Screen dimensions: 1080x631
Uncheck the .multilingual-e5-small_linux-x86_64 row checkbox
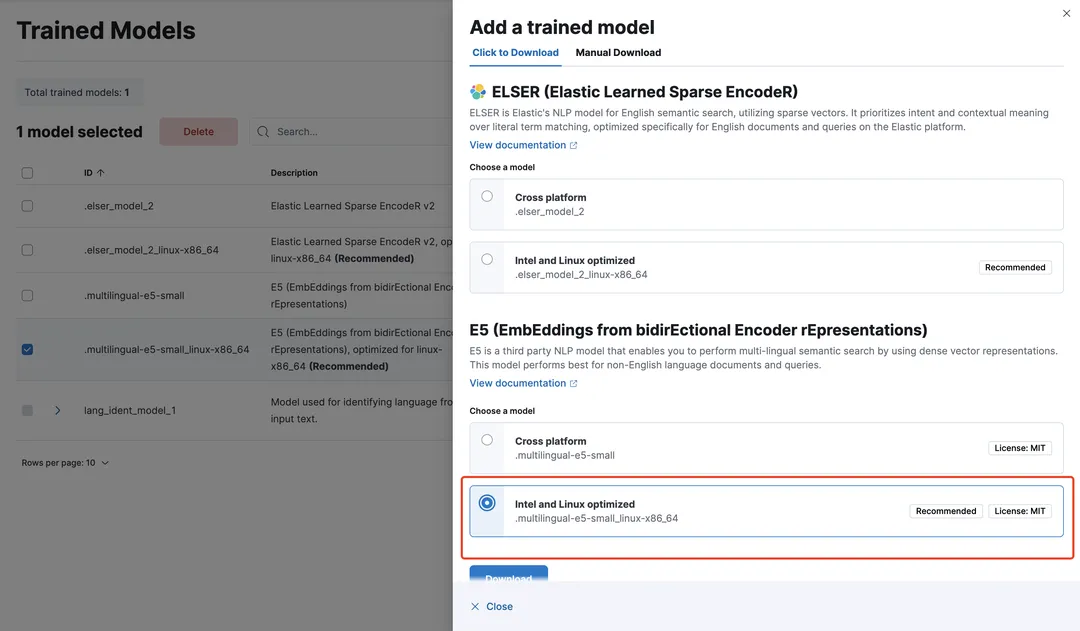27,350
